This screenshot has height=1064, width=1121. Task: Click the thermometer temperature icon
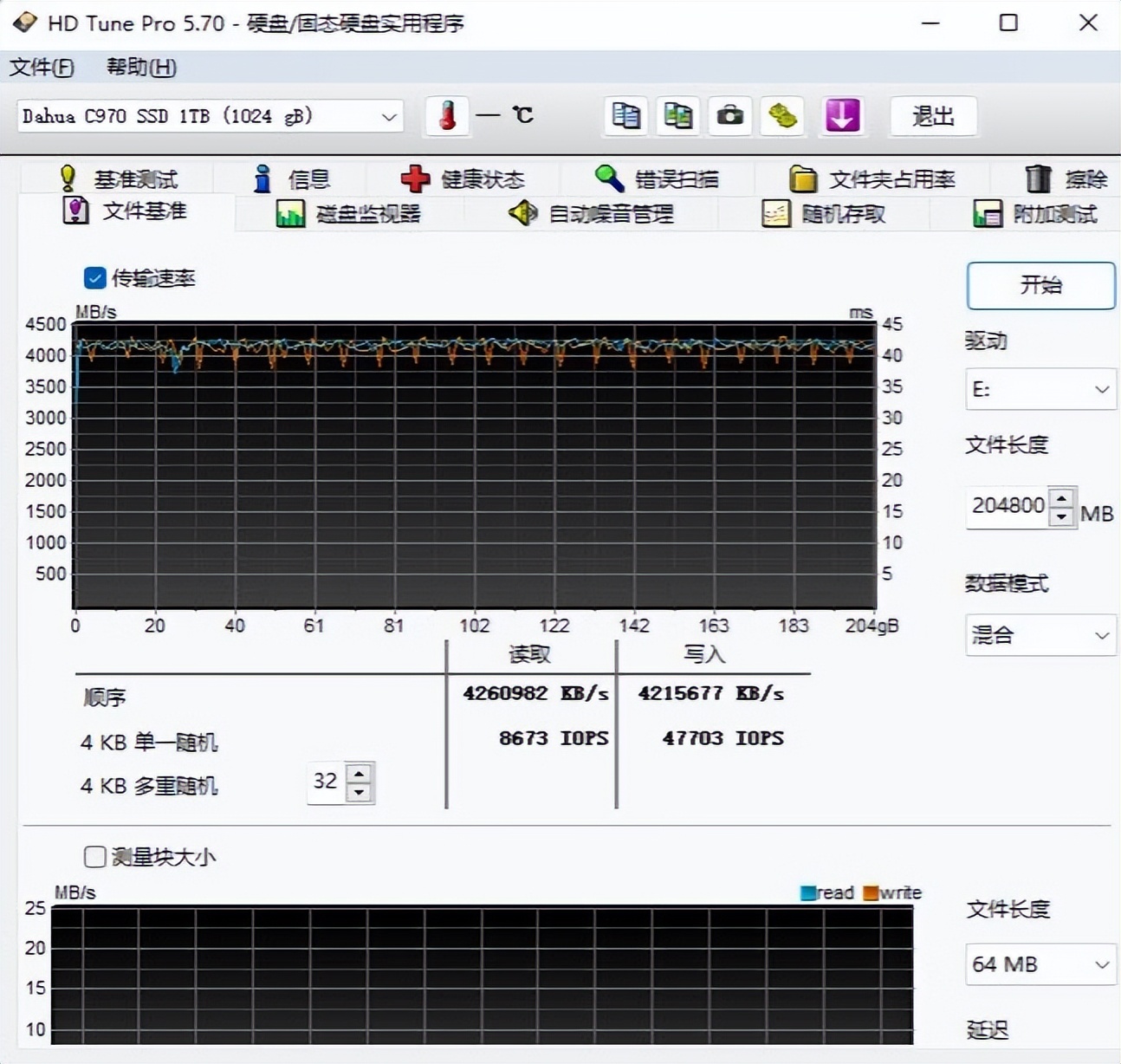(446, 115)
